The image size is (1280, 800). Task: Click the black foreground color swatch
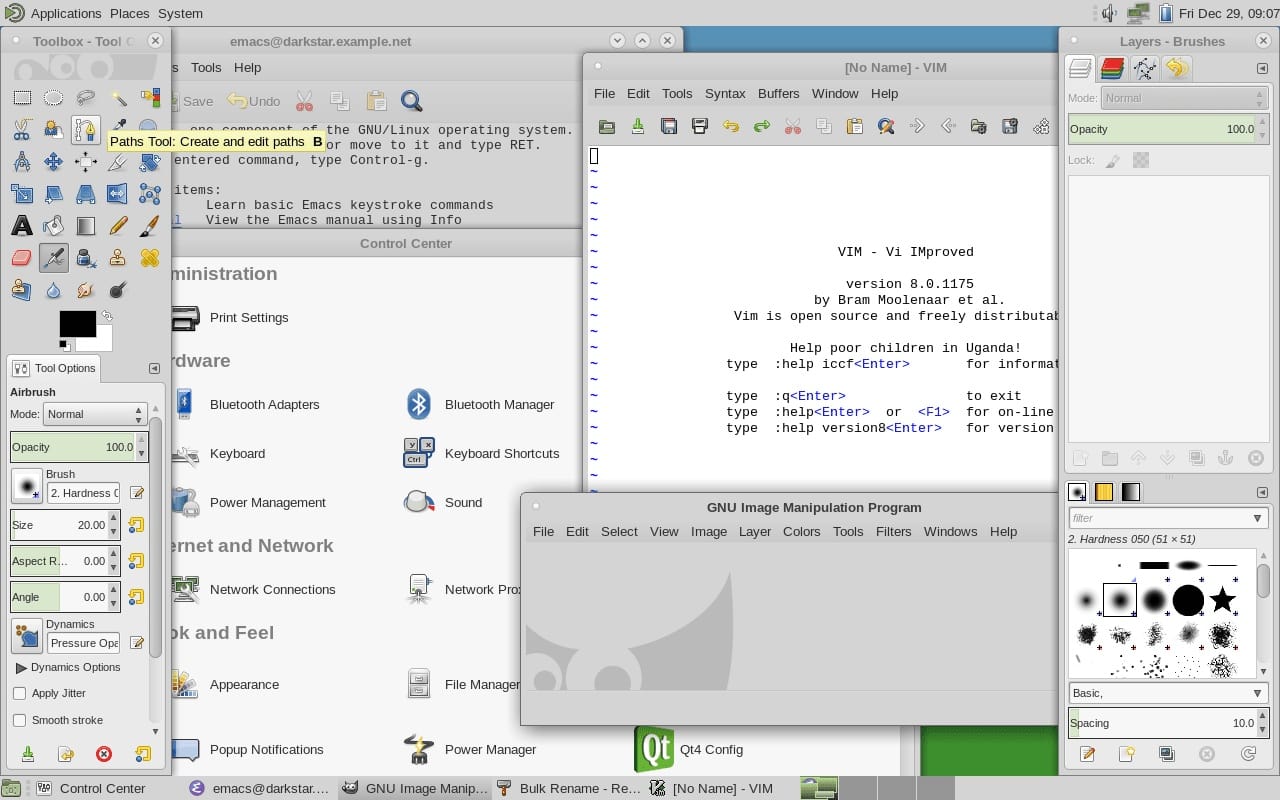tap(77, 323)
